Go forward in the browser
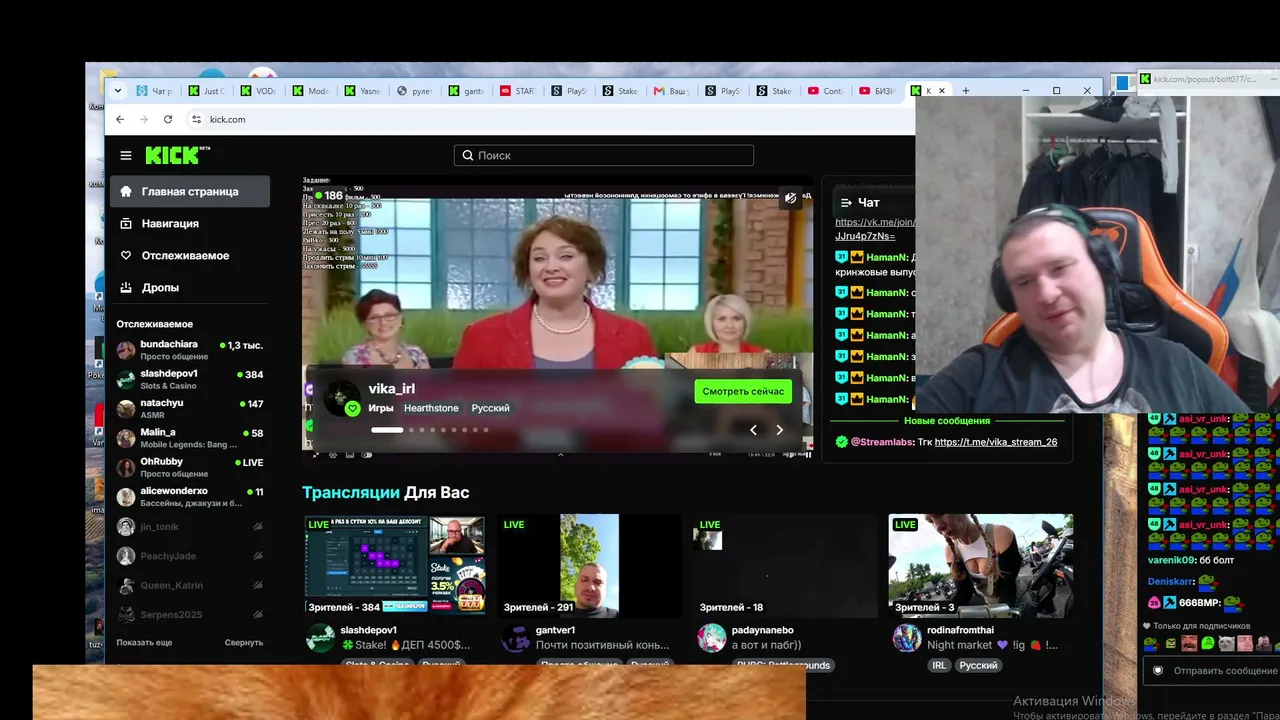Image resolution: width=1280 pixels, height=720 pixels. (143, 119)
